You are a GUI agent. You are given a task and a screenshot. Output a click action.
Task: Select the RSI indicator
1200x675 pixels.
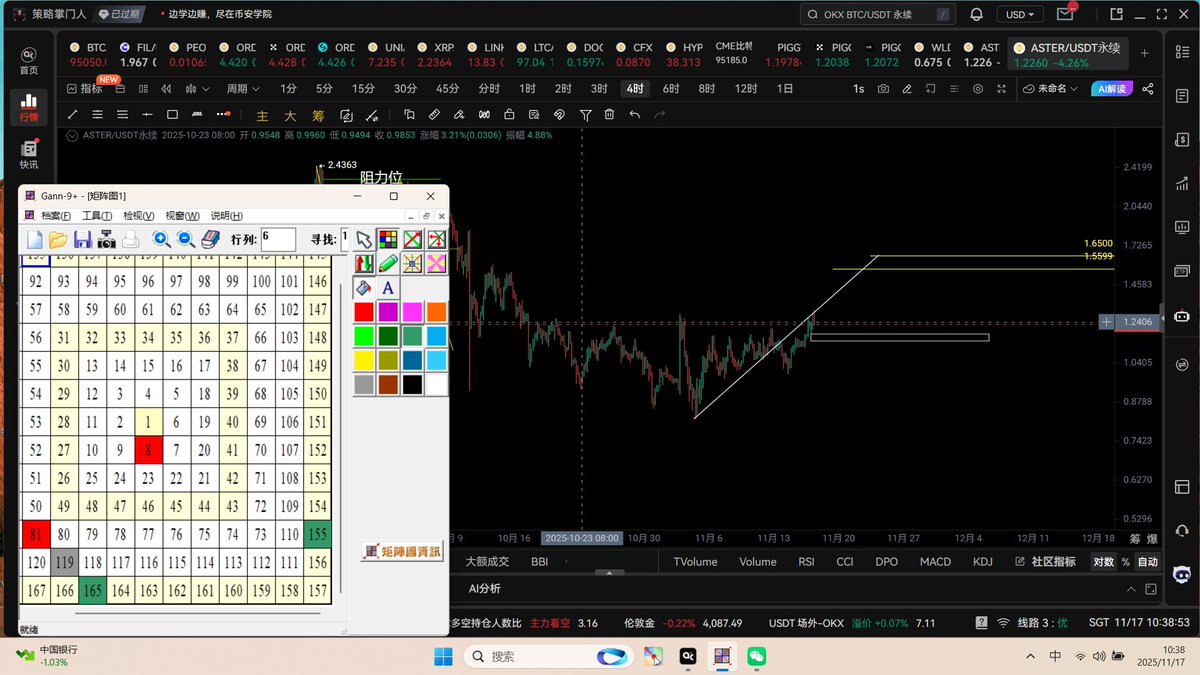coord(806,562)
